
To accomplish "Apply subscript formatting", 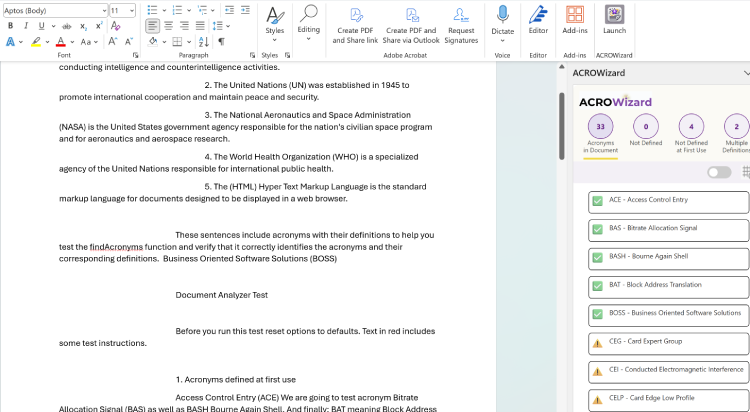I will coord(83,26).
